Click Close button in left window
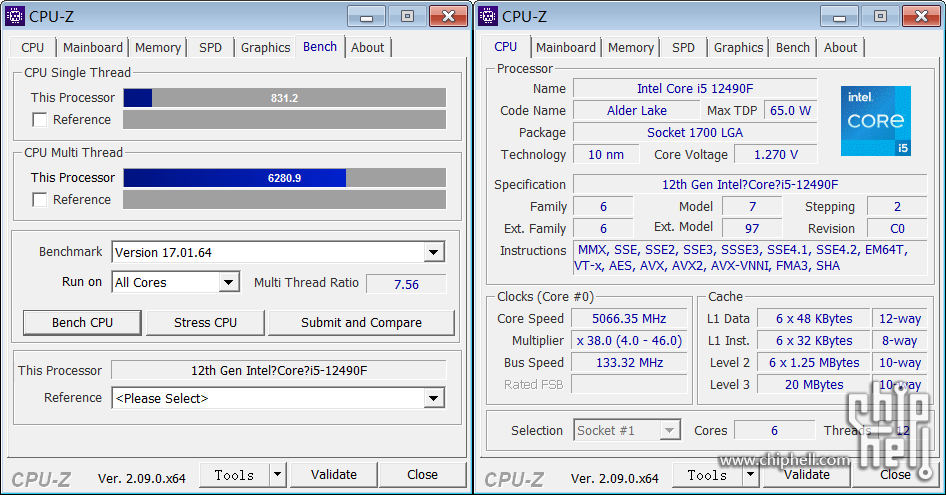The image size is (946, 495). pos(422,475)
